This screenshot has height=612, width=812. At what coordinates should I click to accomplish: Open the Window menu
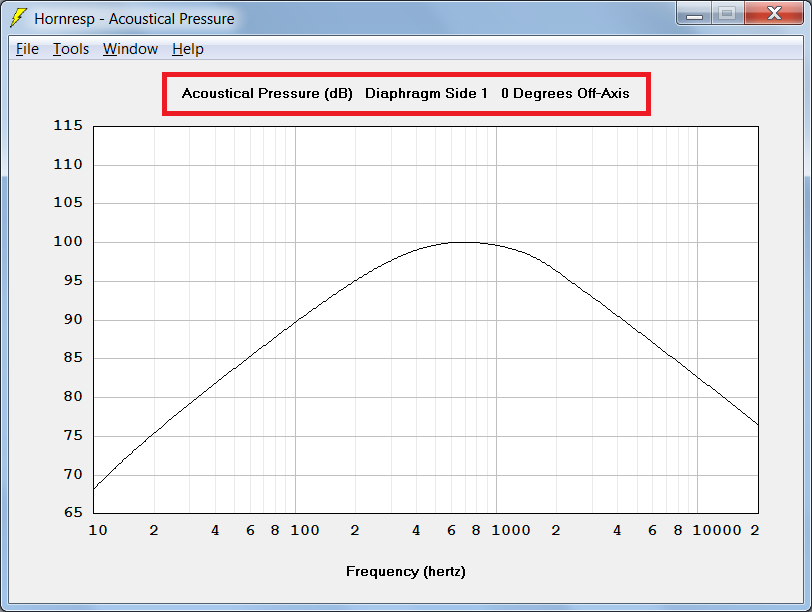130,49
